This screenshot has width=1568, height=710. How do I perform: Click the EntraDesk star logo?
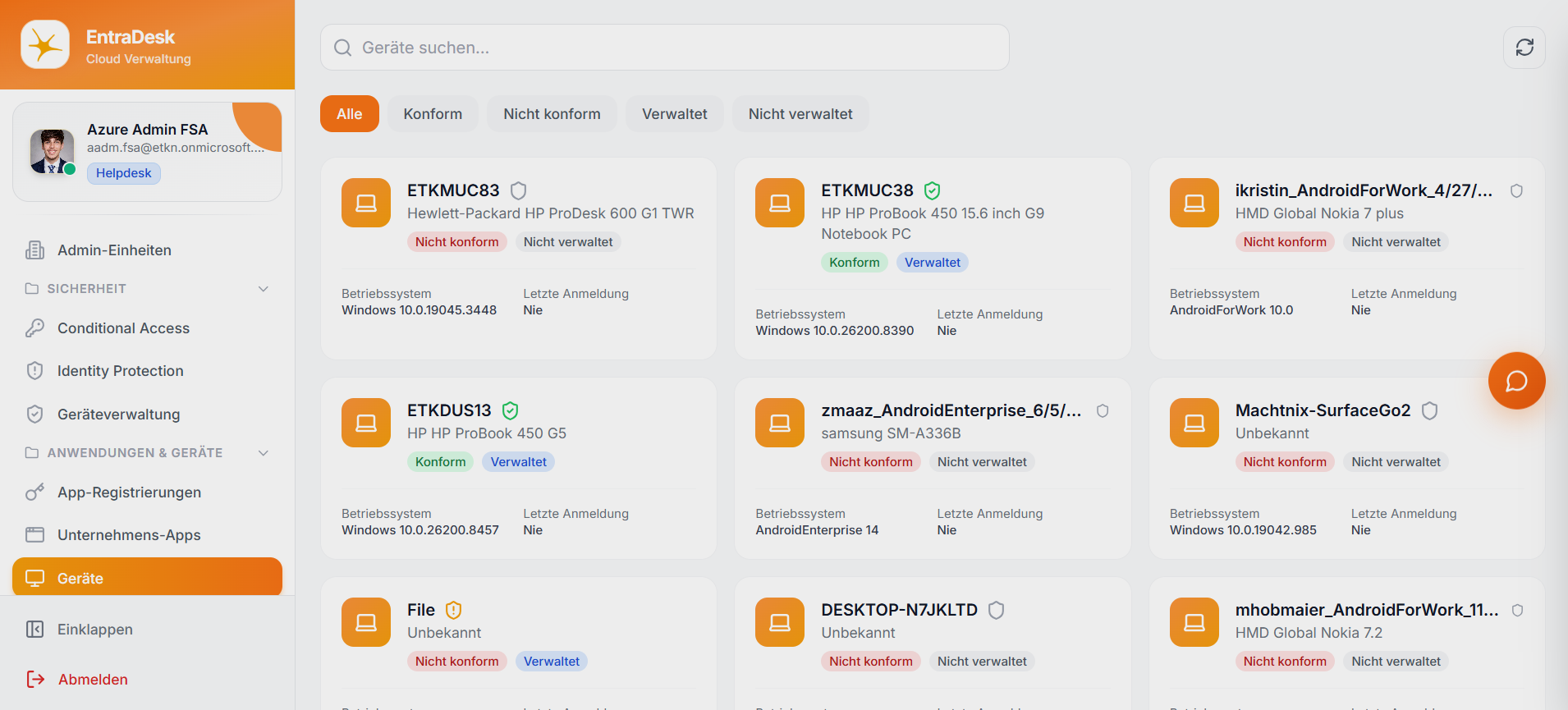(45, 44)
